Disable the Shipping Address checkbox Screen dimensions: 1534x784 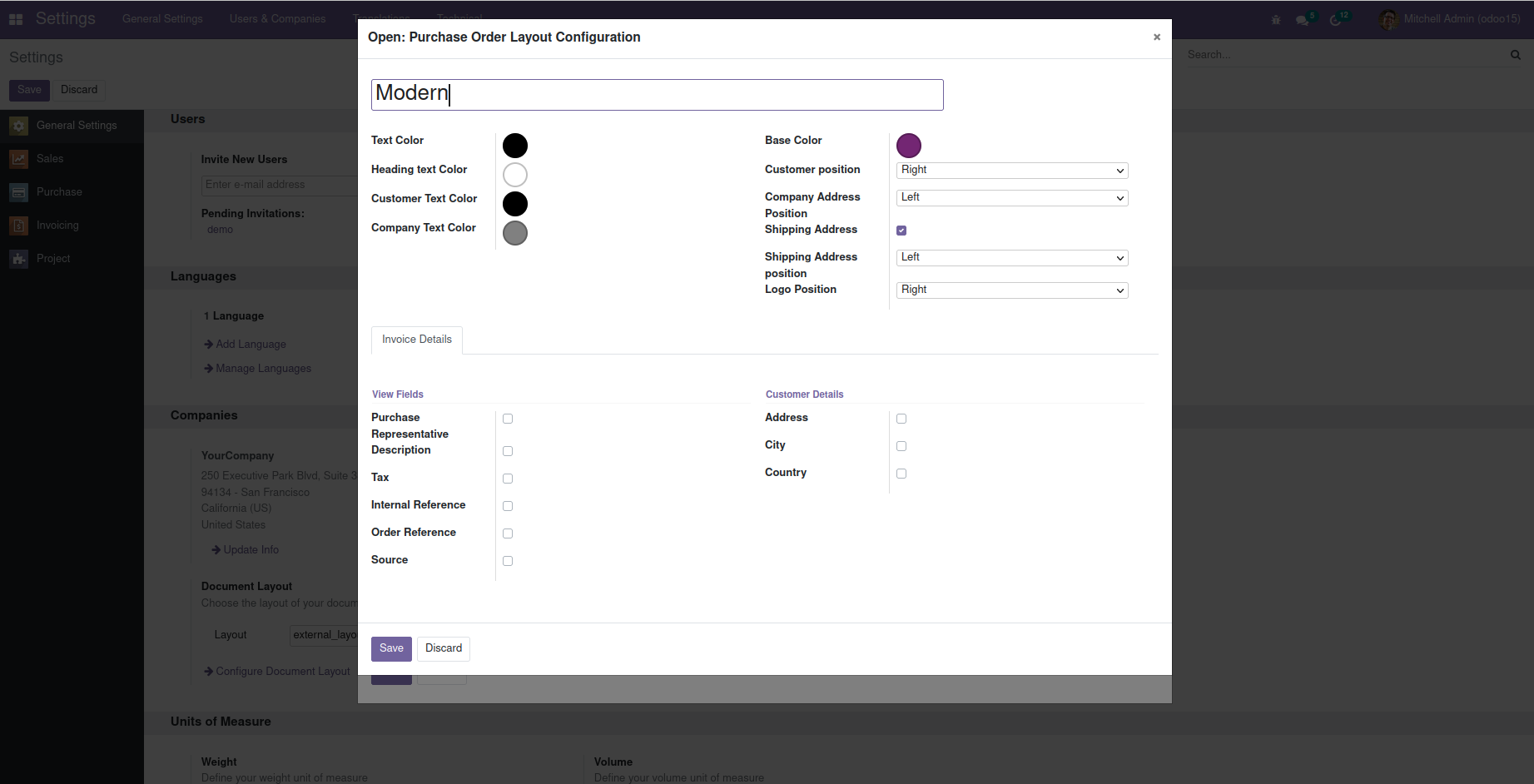[x=901, y=231]
